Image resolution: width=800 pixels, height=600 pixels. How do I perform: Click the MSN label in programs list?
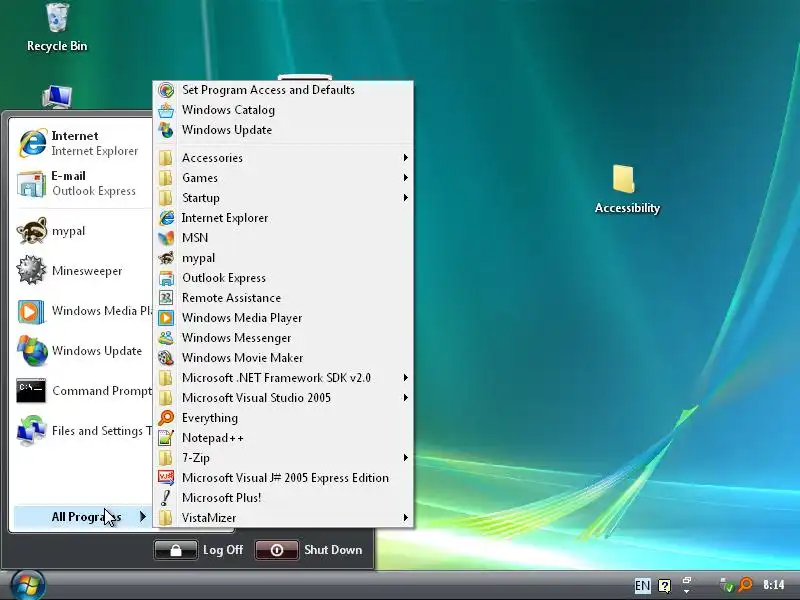click(195, 238)
